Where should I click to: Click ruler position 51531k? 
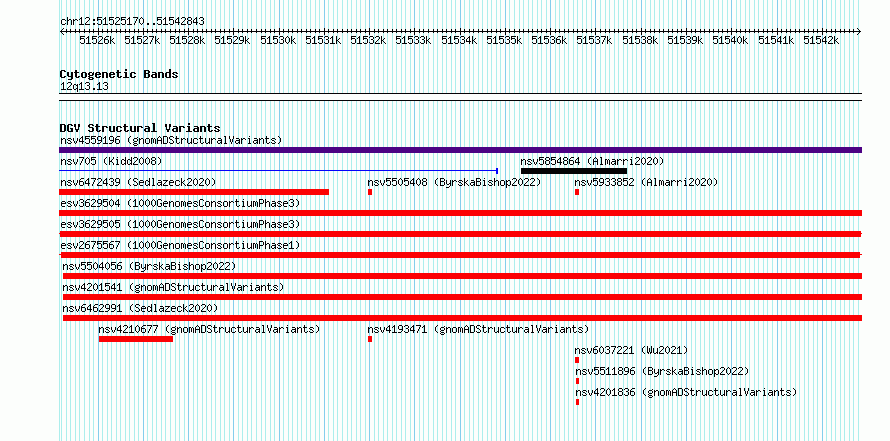point(324,40)
